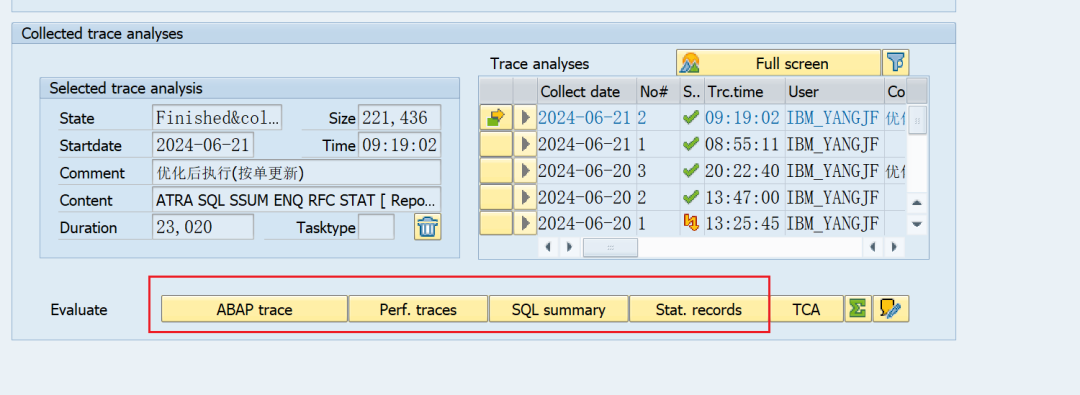Click the green checkmark for 13:47:00 trace

[x=691, y=198]
